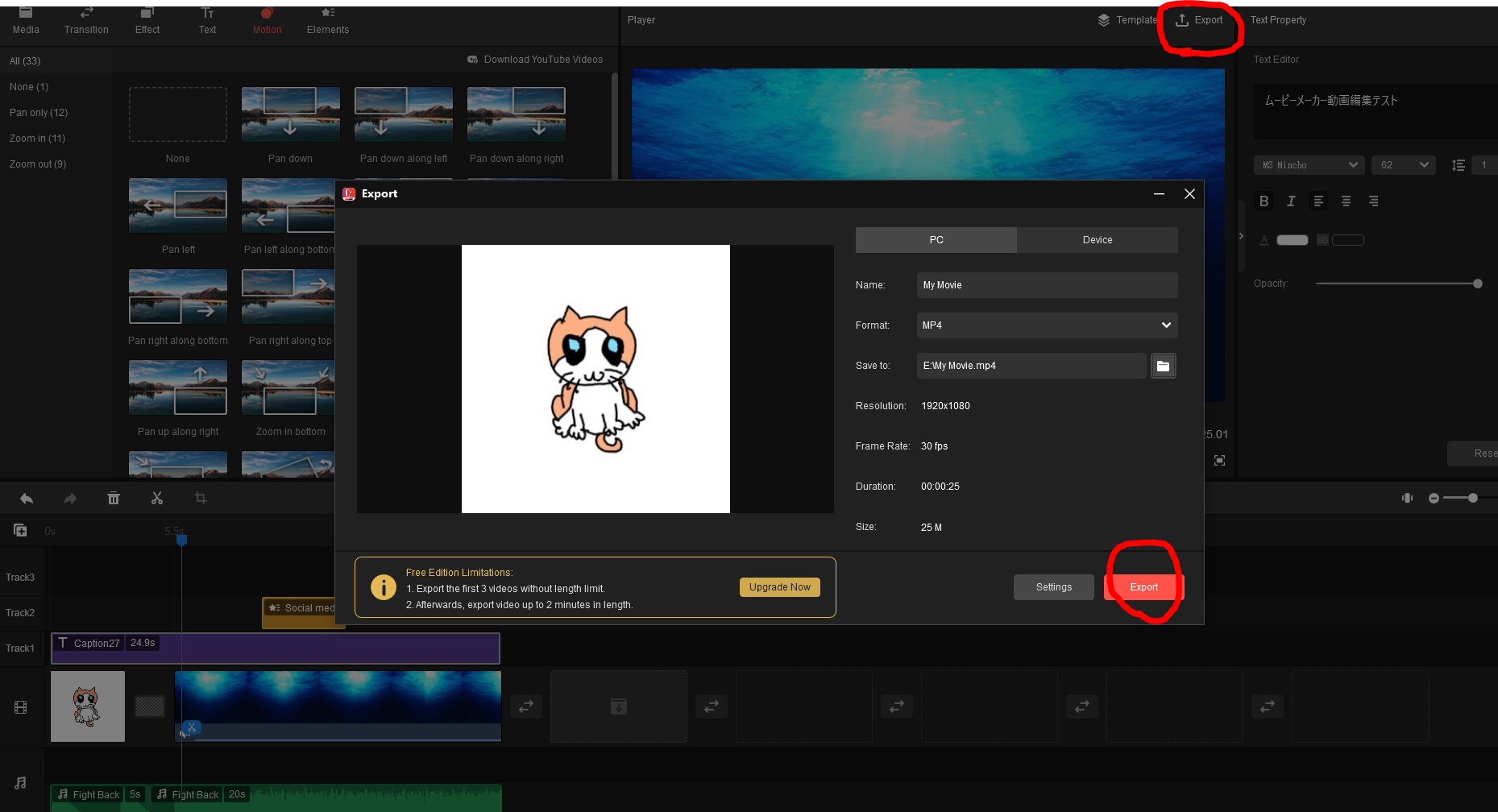Minimize the Export dialog
The image size is (1498, 812).
click(x=1159, y=194)
